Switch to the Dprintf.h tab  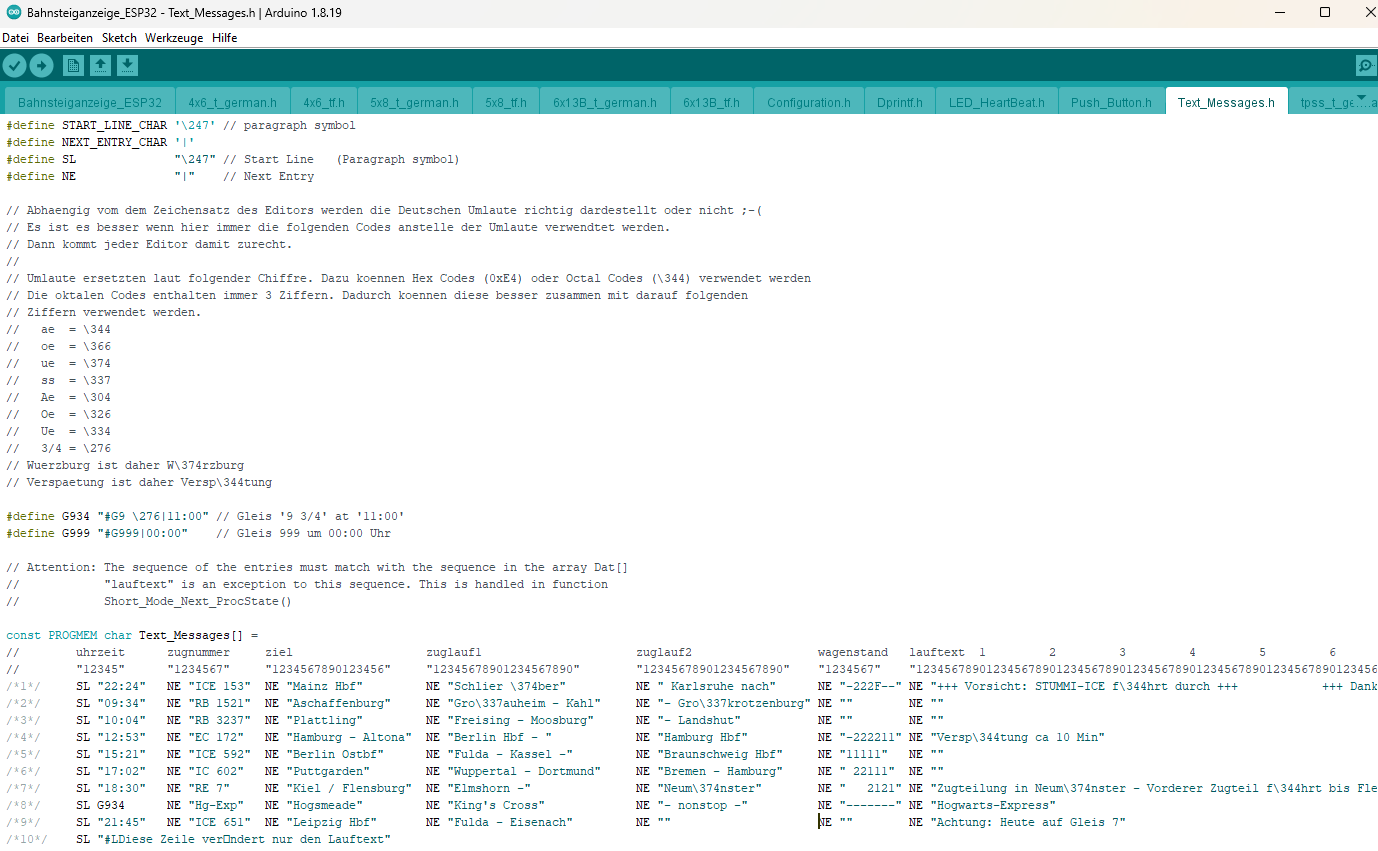899,102
